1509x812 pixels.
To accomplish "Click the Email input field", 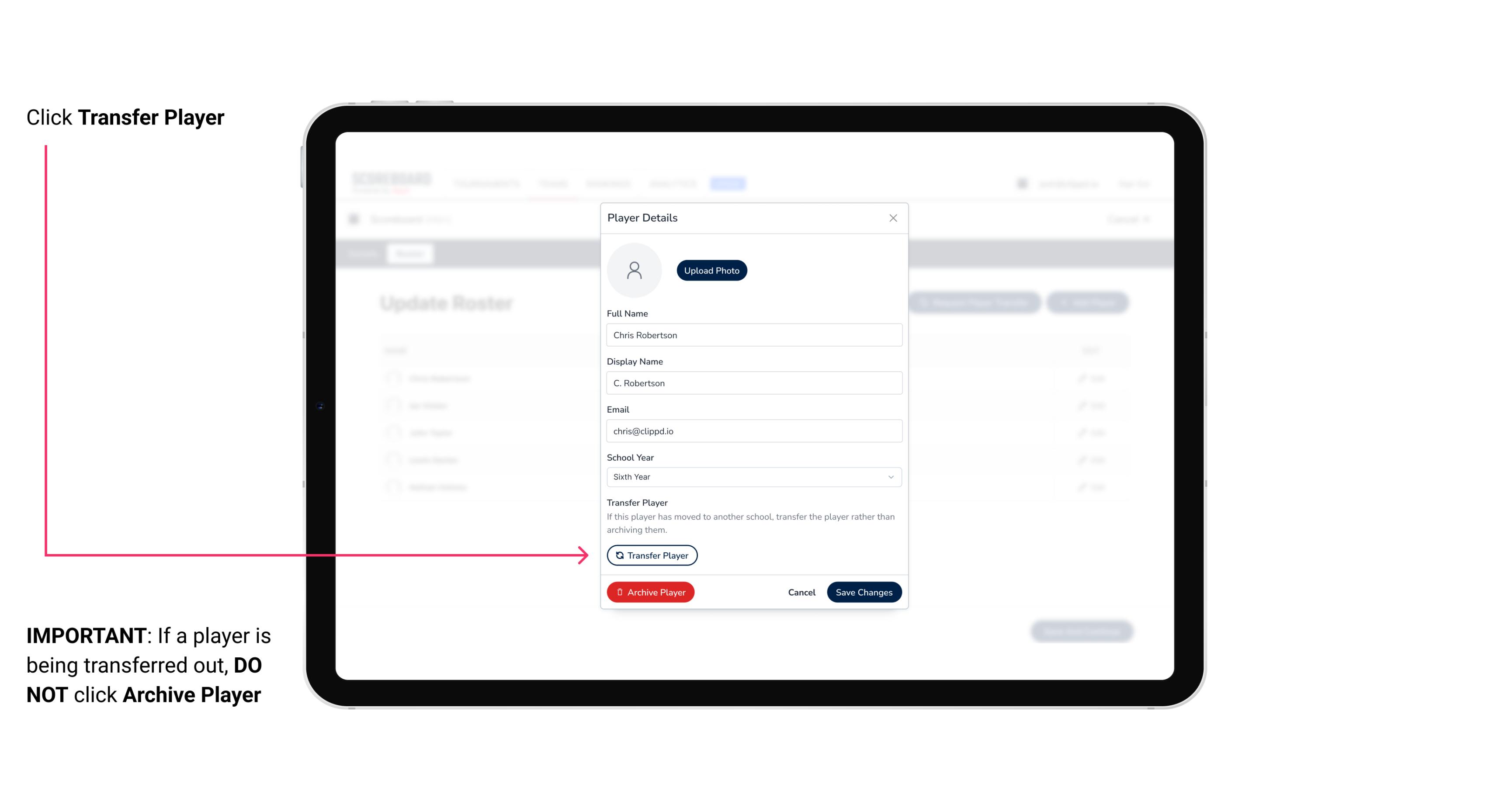I will coord(753,430).
